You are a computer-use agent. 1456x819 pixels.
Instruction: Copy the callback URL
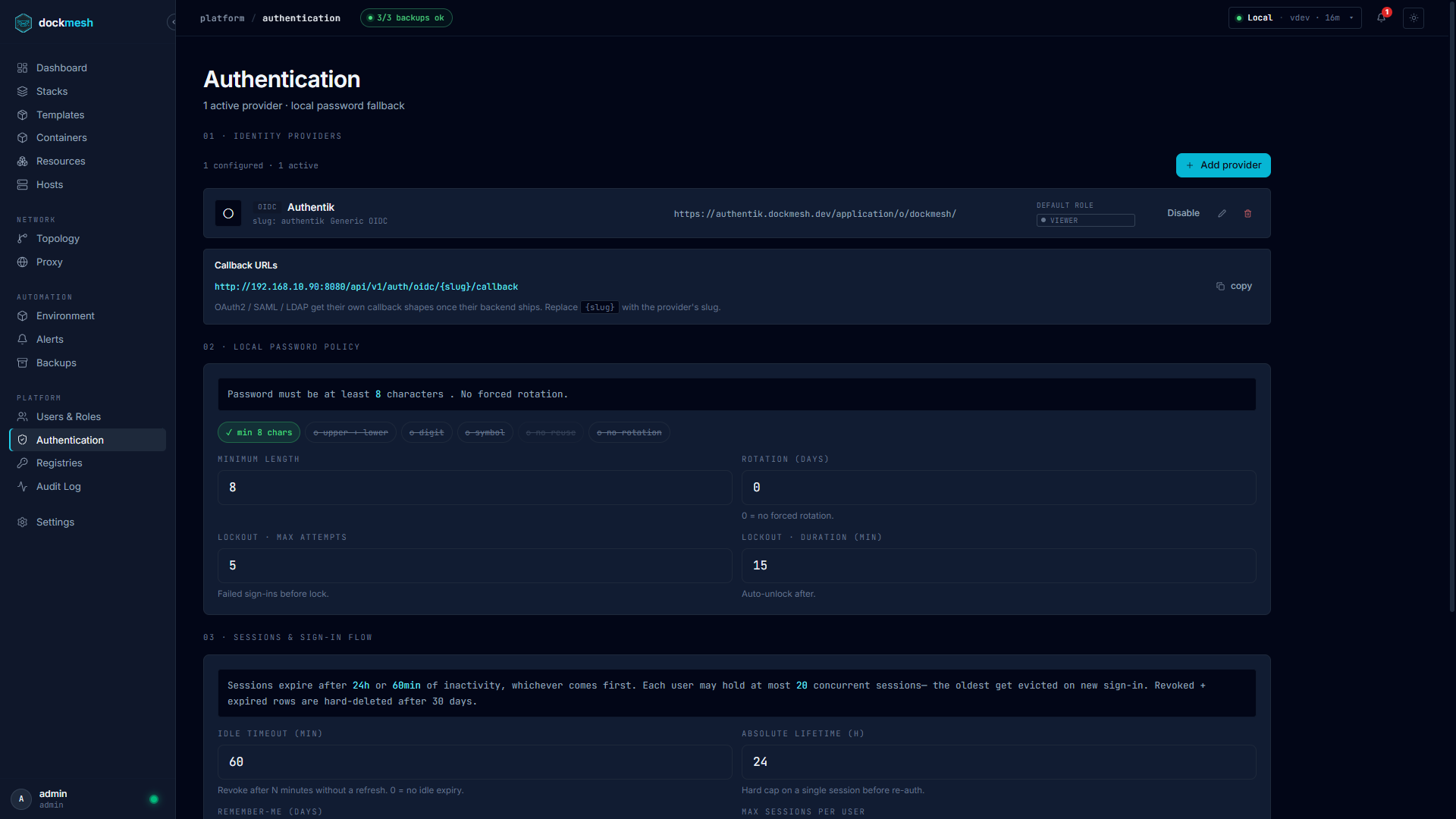point(1234,287)
